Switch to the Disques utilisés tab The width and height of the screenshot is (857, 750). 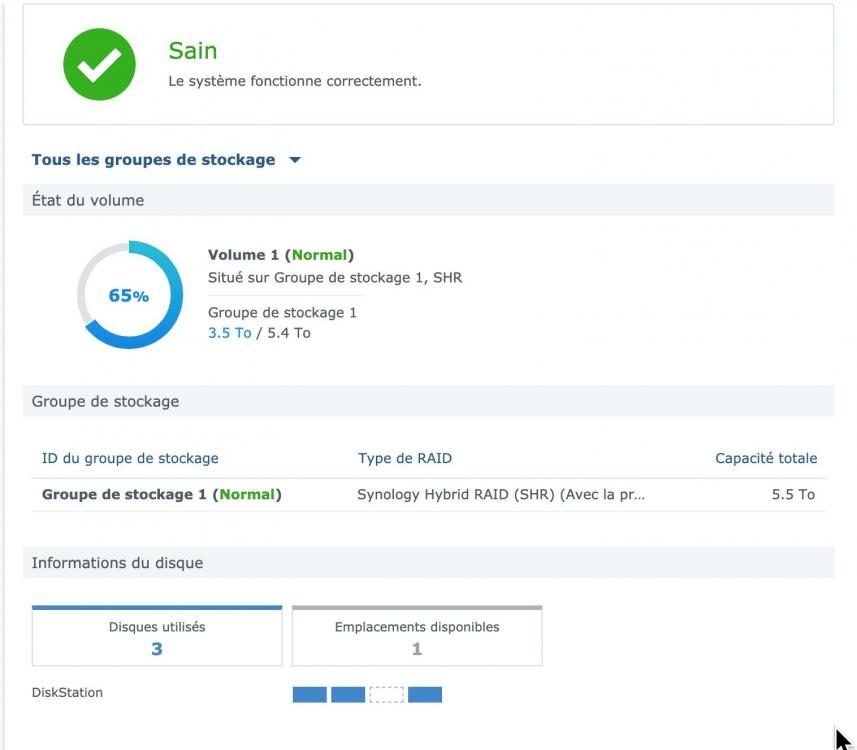157,637
